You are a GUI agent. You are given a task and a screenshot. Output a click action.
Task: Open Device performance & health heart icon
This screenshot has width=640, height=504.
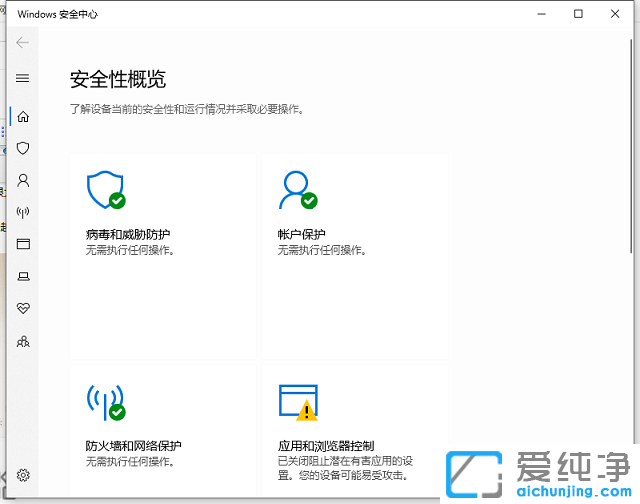click(23, 308)
